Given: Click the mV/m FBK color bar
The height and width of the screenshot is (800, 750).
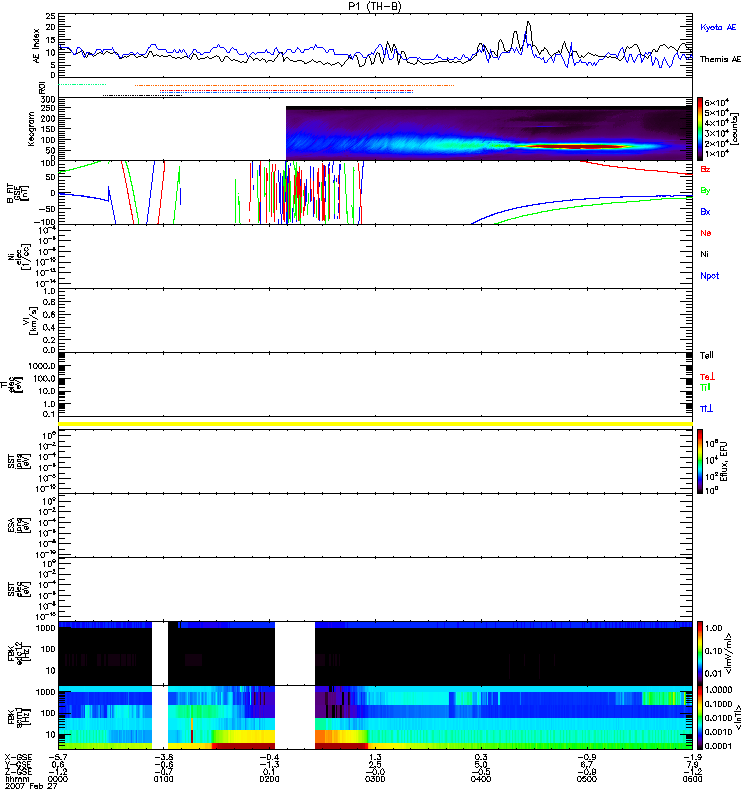Looking at the screenshot, I should 700,653.
